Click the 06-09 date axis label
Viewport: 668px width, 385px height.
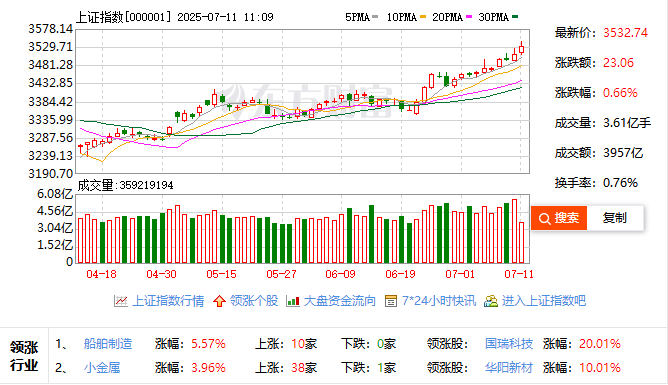click(x=340, y=274)
